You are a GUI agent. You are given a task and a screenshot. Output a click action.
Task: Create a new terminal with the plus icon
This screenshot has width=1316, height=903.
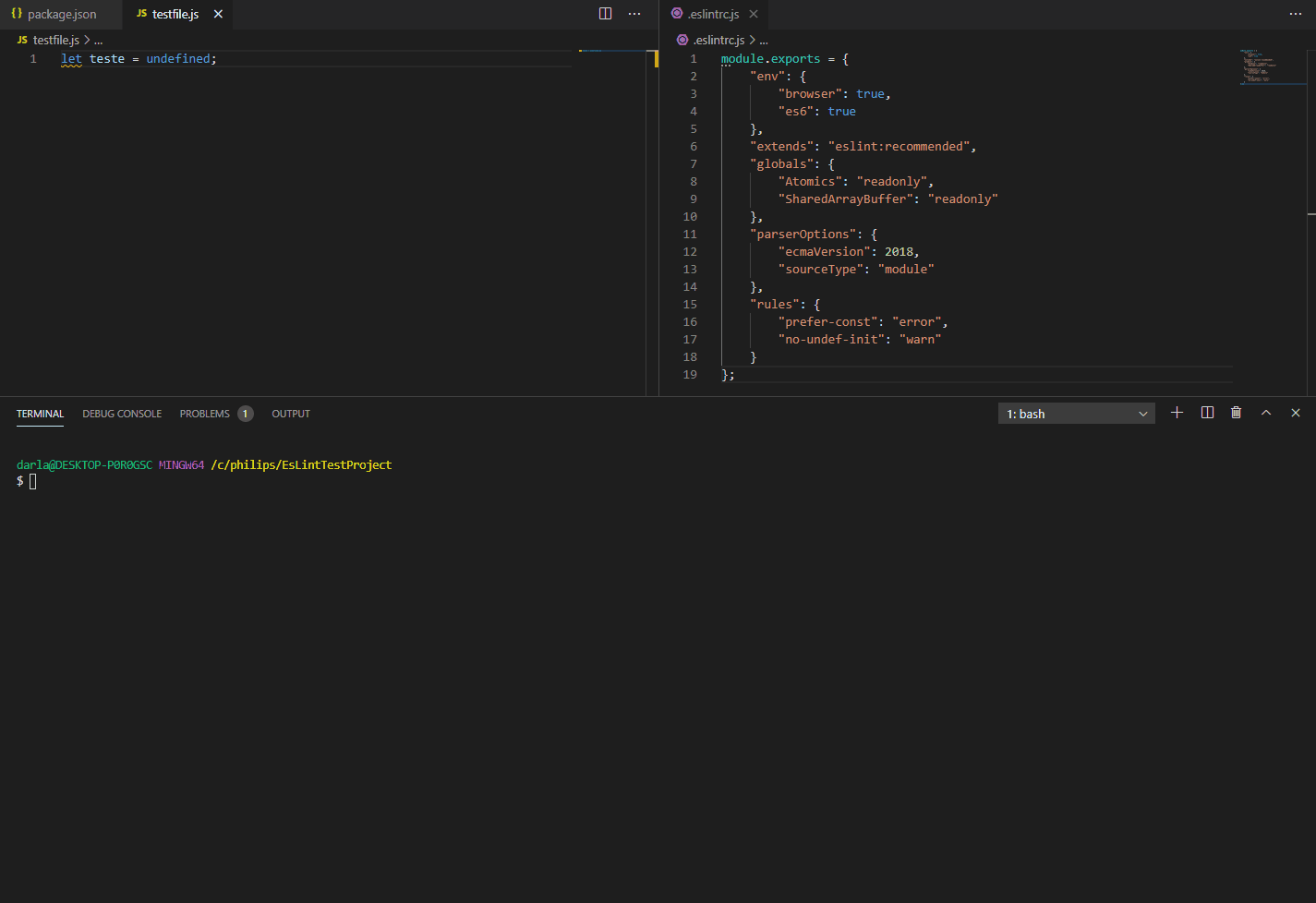coord(1177,413)
